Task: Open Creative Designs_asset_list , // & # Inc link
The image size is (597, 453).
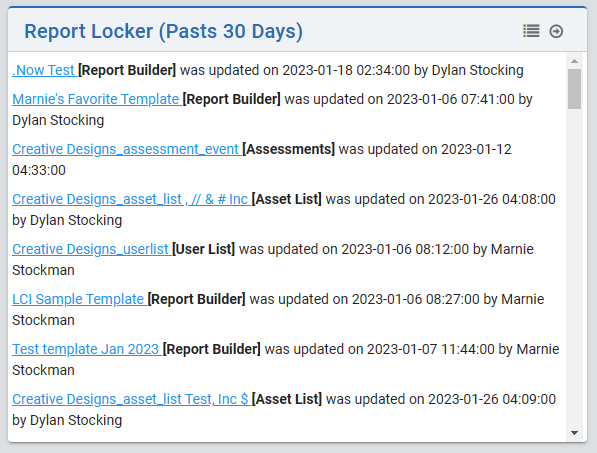Action: tap(131, 199)
